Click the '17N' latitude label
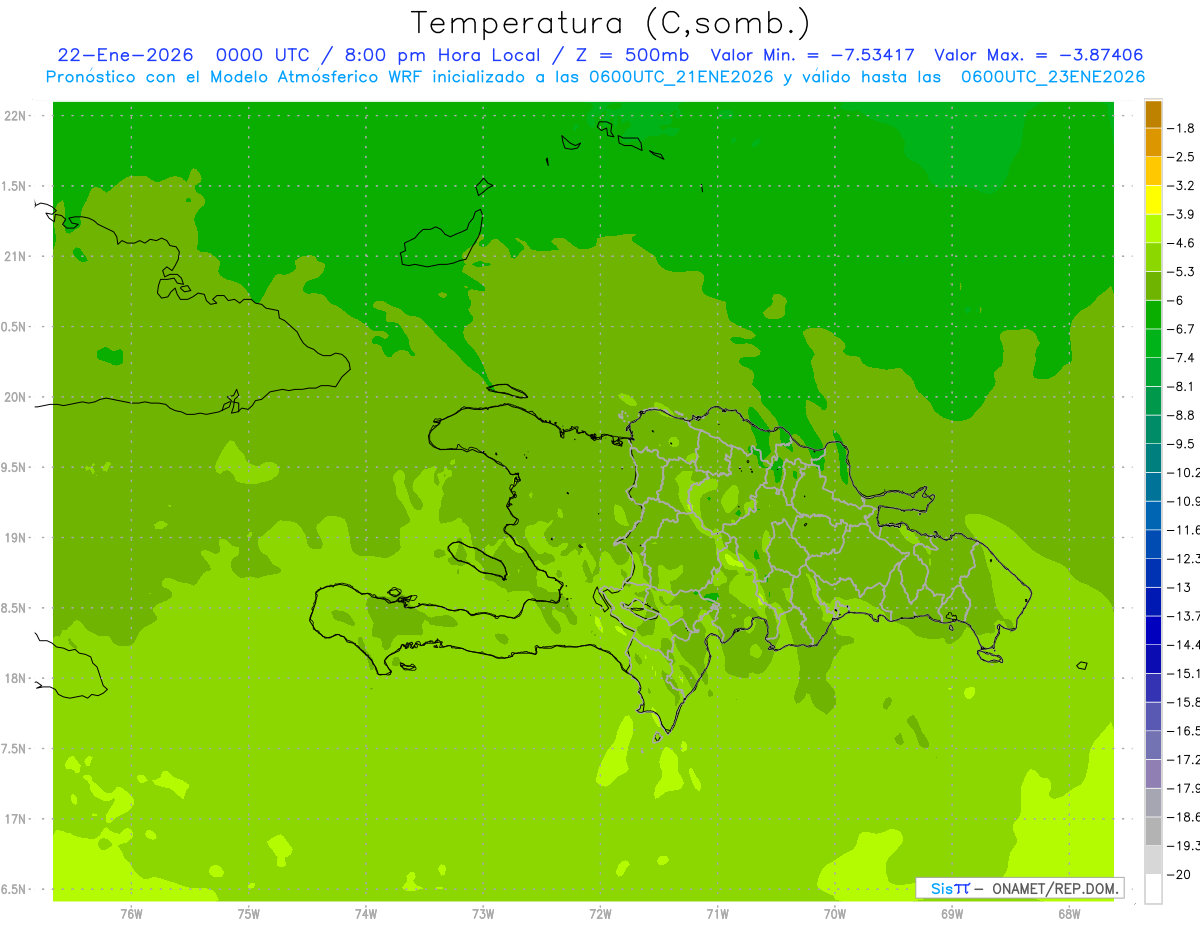 [x=15, y=819]
